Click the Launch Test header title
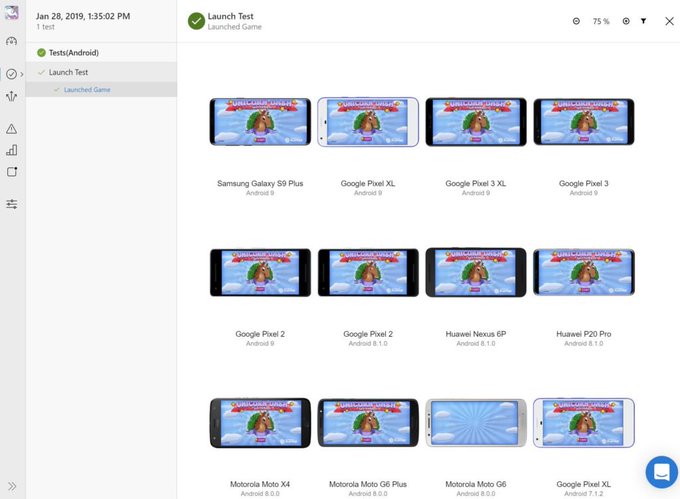Image resolution: width=680 pixels, height=499 pixels. pos(230,16)
